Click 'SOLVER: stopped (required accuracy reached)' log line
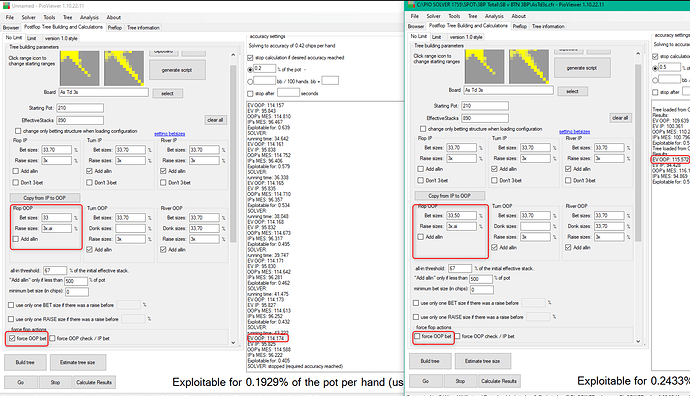Screen dimensions: 690x396 pyautogui.click(x=295, y=366)
